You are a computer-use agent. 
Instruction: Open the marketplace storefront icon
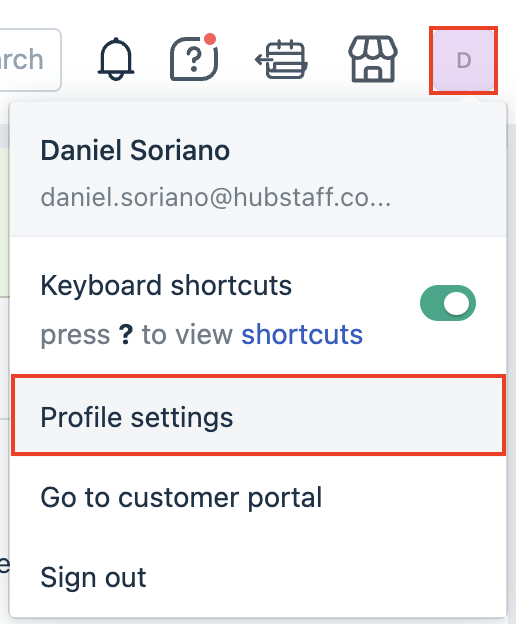pyautogui.click(x=373, y=59)
